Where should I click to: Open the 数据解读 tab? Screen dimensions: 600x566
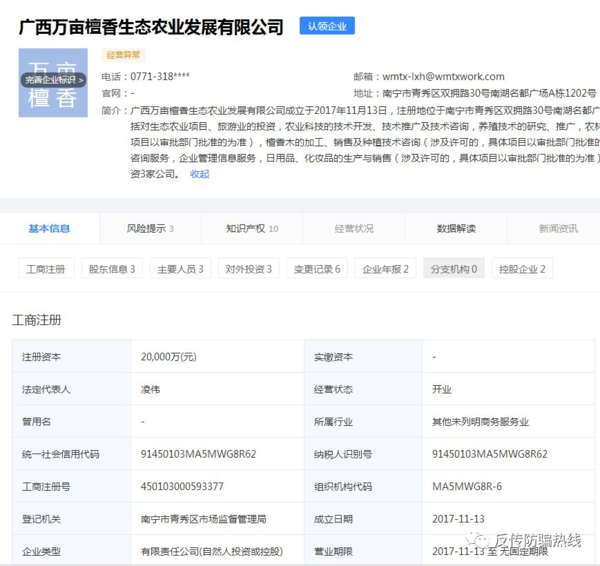(x=456, y=228)
